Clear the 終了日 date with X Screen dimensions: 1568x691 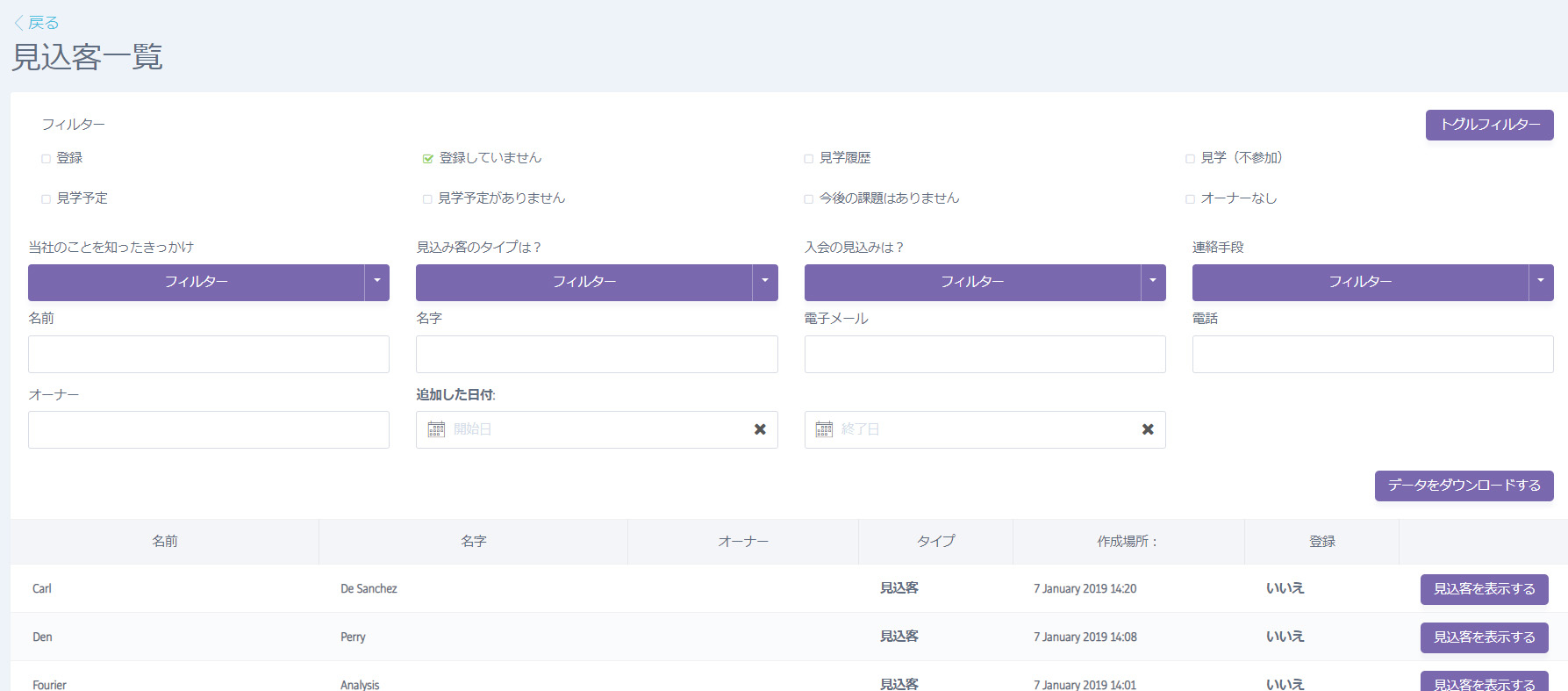[x=1148, y=429]
